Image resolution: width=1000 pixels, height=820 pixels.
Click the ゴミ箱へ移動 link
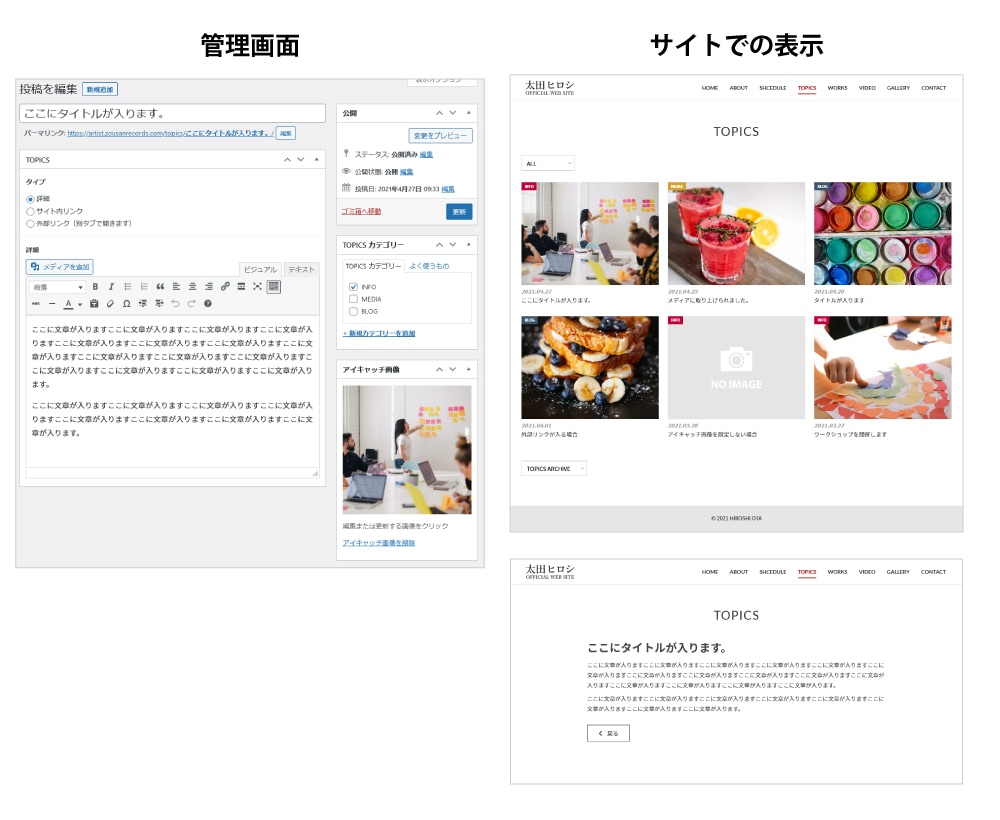pos(361,211)
